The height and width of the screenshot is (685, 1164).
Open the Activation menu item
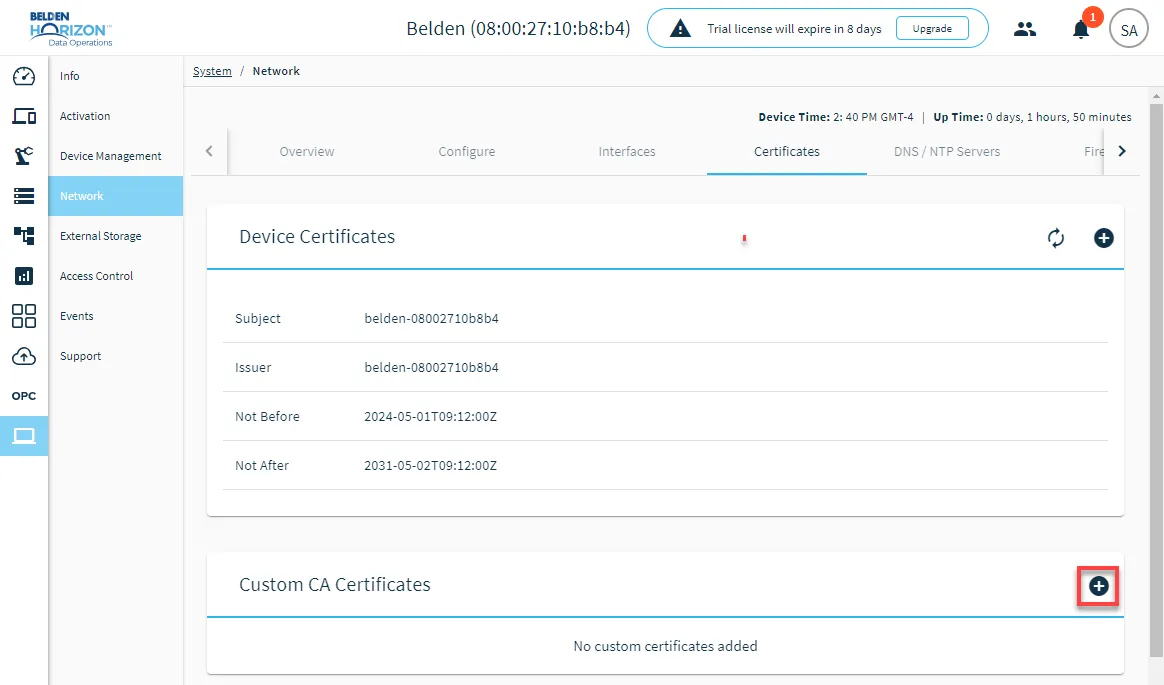116,116
